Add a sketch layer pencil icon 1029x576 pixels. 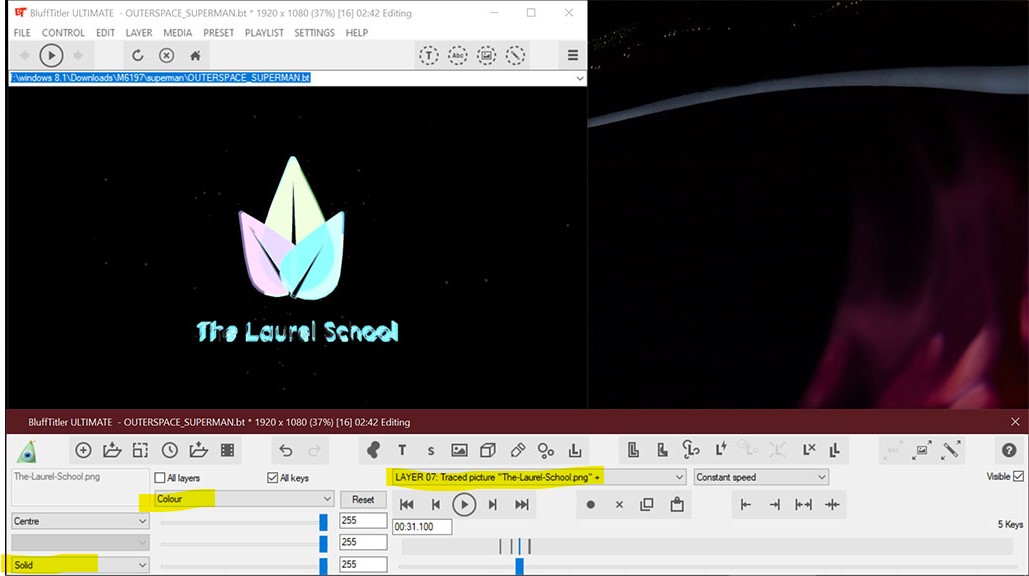[x=517, y=450]
